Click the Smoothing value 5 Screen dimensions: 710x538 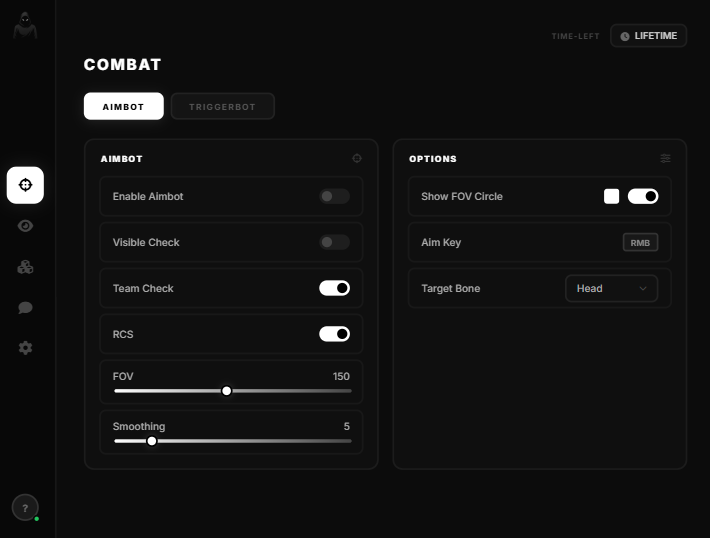346,426
